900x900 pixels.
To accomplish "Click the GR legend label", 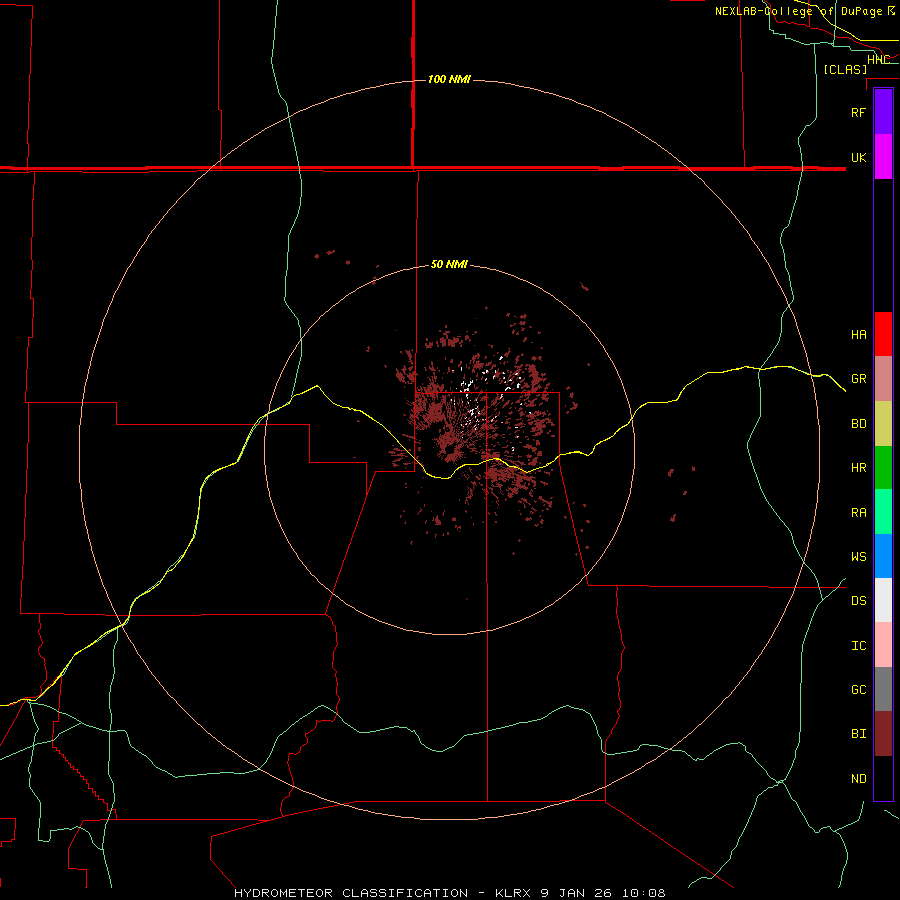I will 858,379.
